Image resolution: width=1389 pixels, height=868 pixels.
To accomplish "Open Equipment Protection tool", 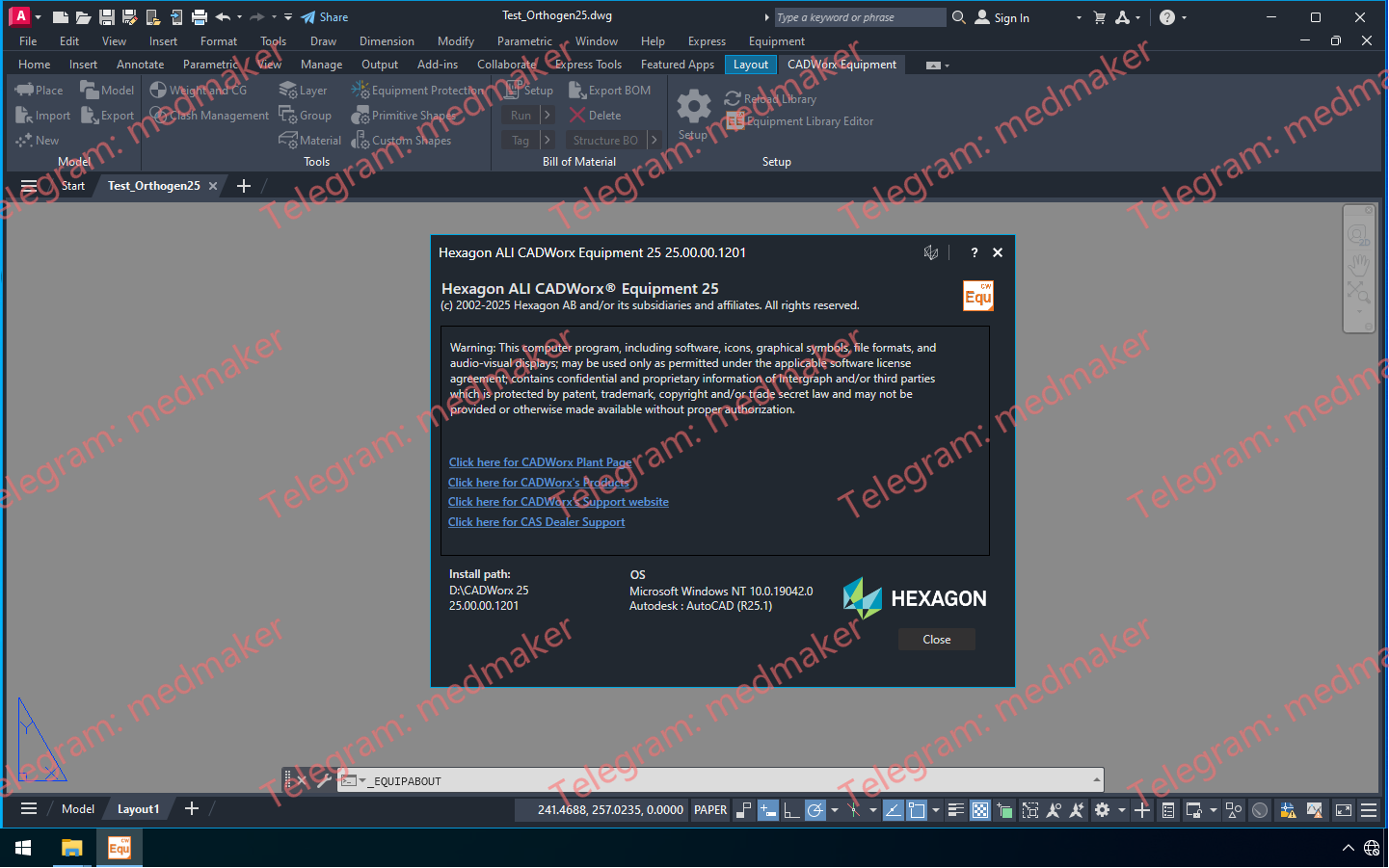I will (417, 91).
